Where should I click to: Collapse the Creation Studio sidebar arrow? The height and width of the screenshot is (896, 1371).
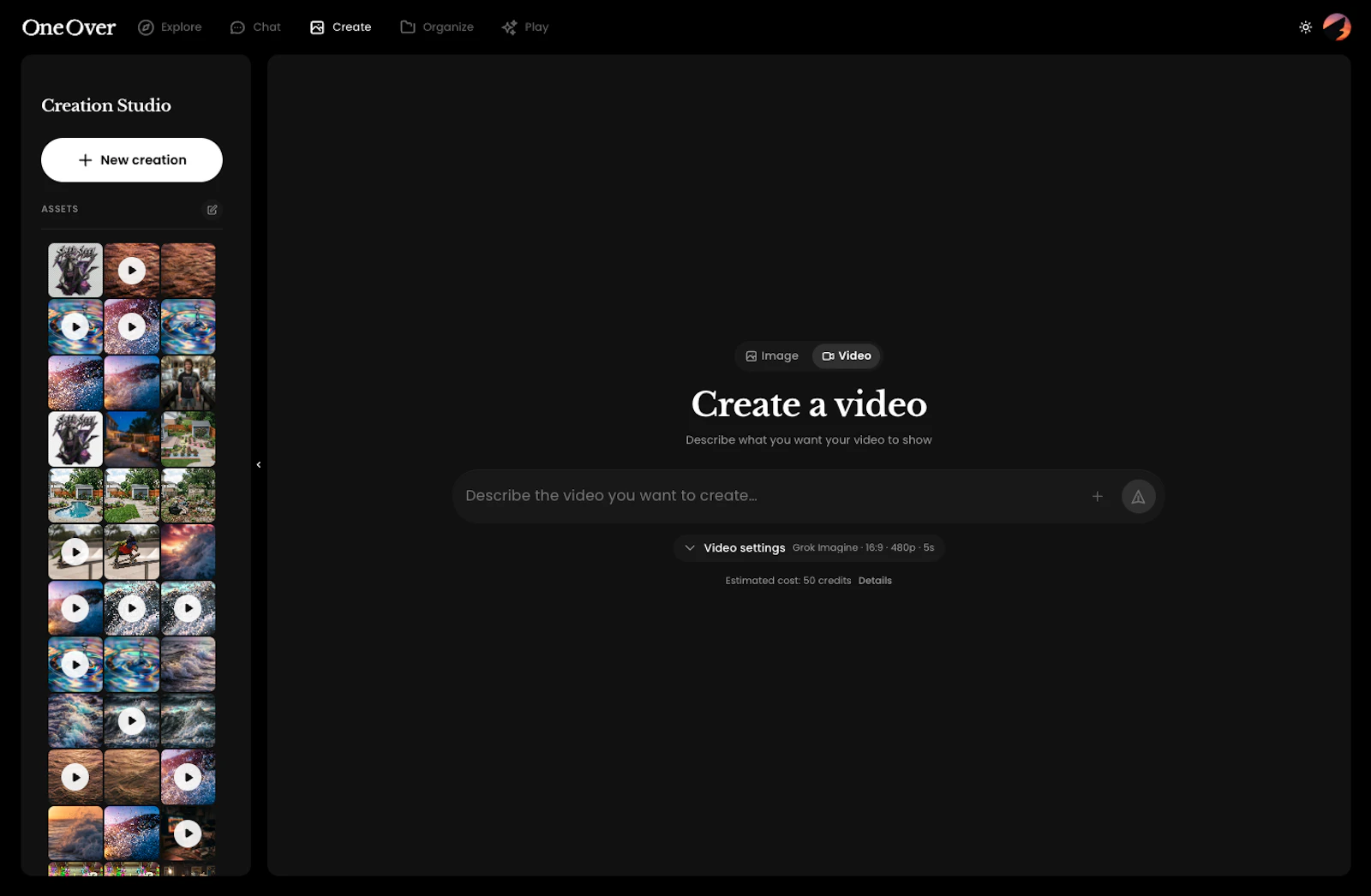tap(259, 465)
